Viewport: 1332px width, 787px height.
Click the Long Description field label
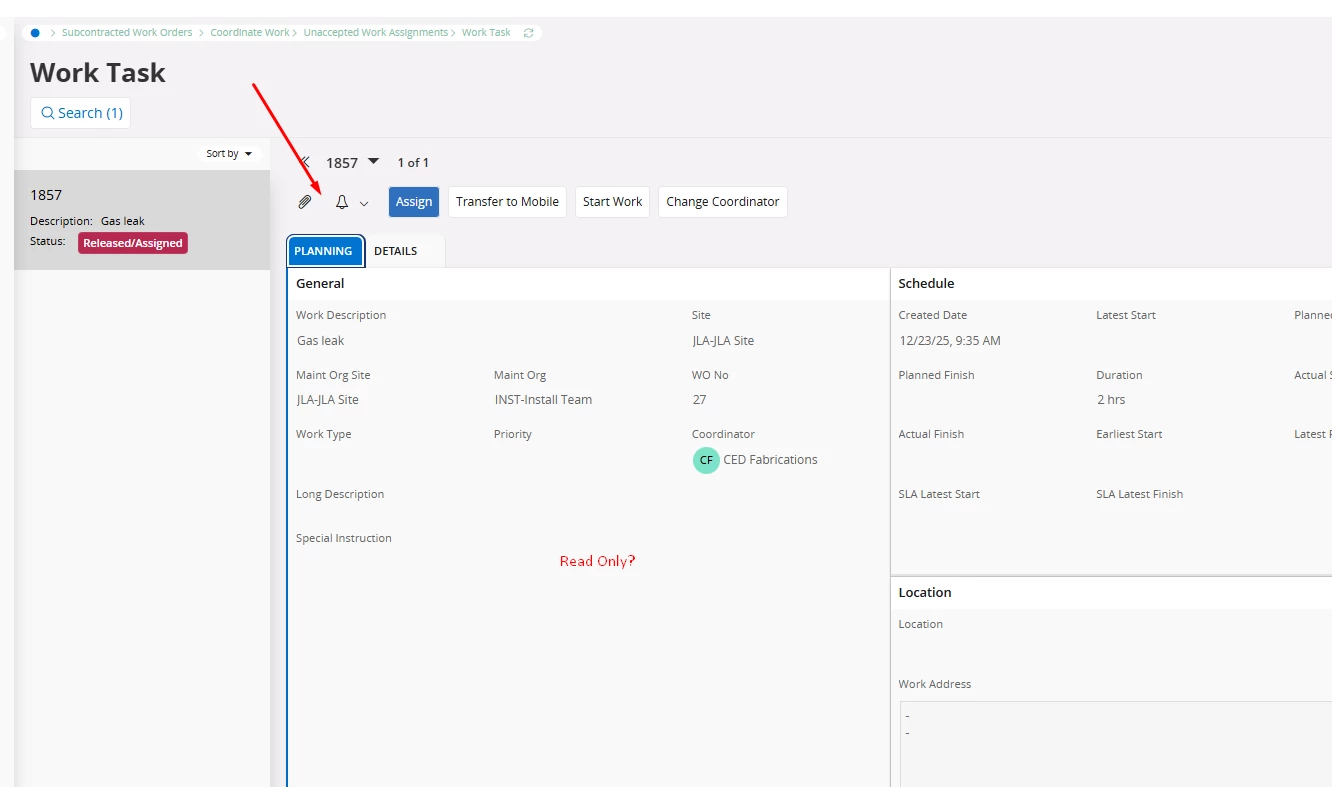pos(340,494)
